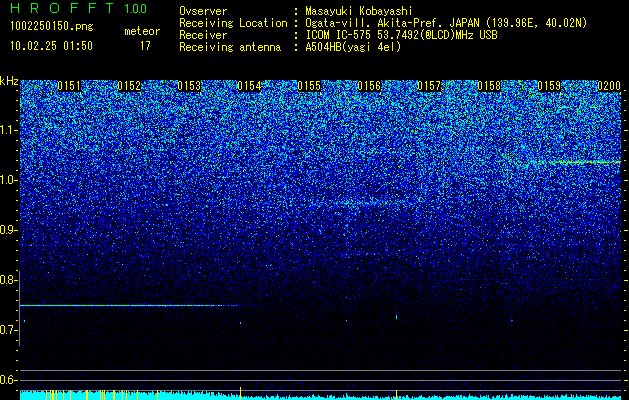The height and width of the screenshot is (400, 629).
Task: Click the 0200 time marker
Action: pyautogui.click(x=609, y=86)
